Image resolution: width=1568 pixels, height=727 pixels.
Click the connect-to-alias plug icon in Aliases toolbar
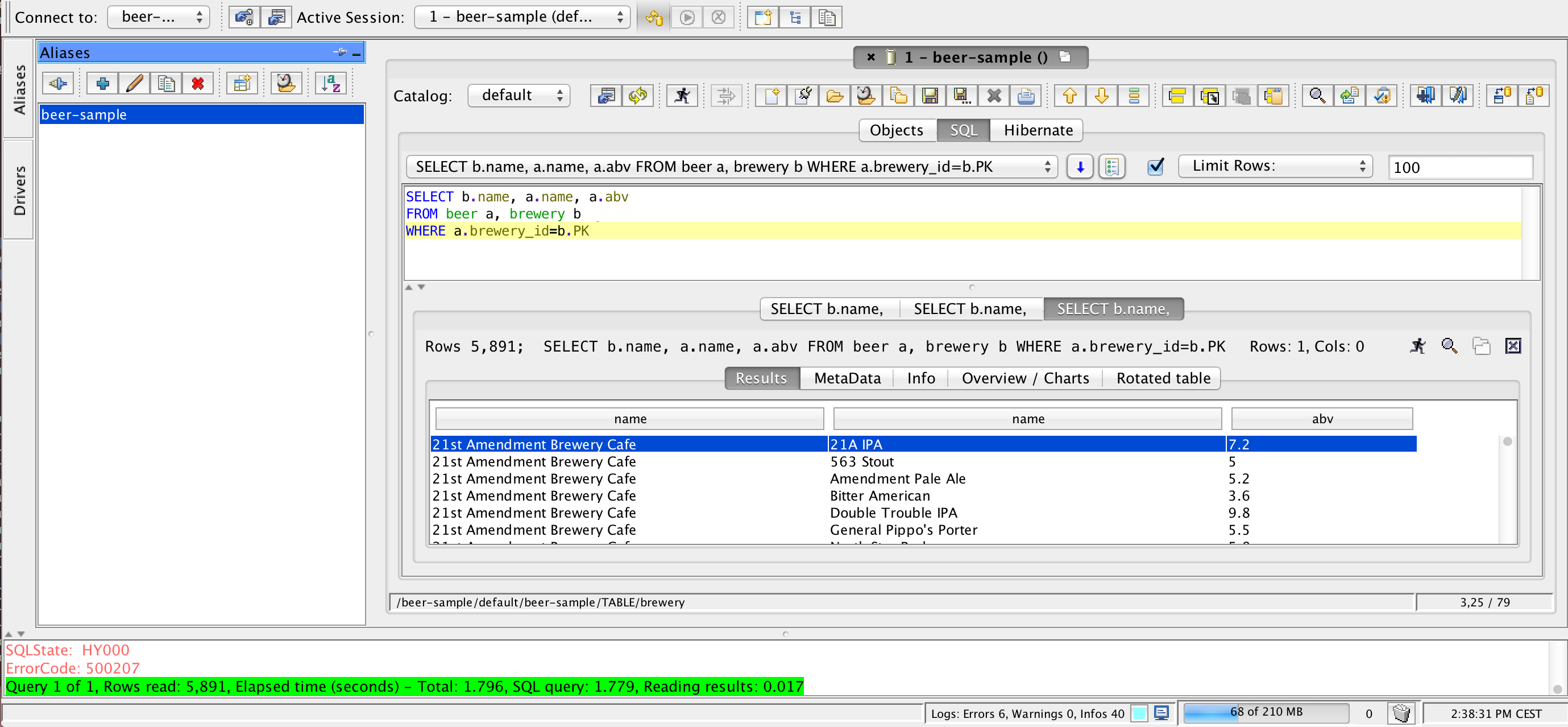pos(58,84)
